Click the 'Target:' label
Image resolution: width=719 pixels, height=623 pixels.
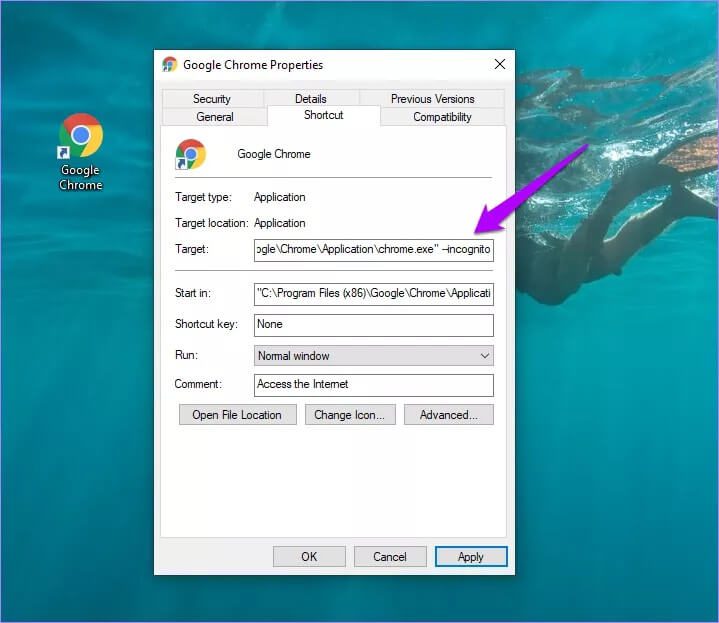tap(192, 249)
